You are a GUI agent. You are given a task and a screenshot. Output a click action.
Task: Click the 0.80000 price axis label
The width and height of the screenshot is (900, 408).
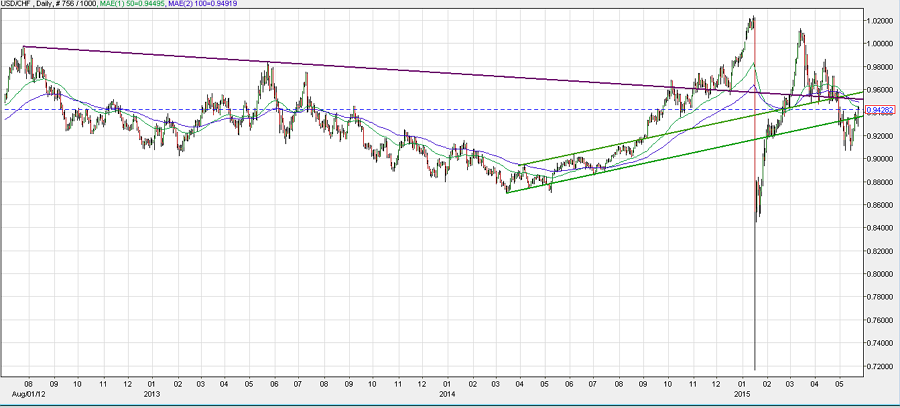click(878, 275)
